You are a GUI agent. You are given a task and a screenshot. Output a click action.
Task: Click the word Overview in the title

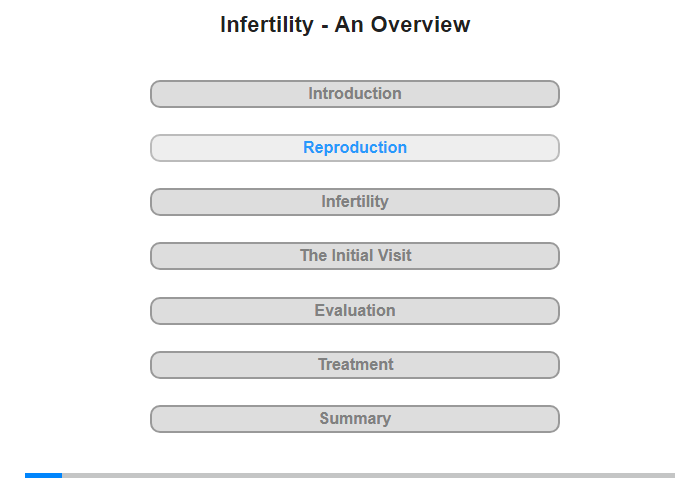point(421,25)
